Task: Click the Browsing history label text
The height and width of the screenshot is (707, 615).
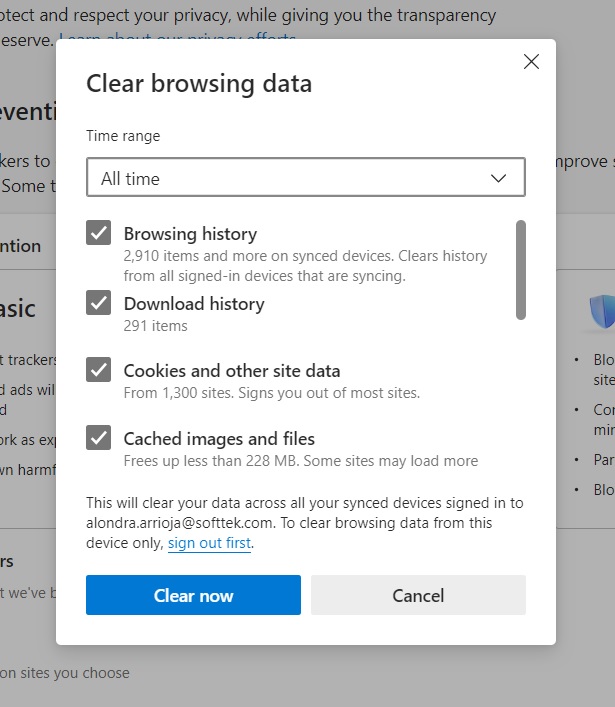Action: [x=190, y=234]
